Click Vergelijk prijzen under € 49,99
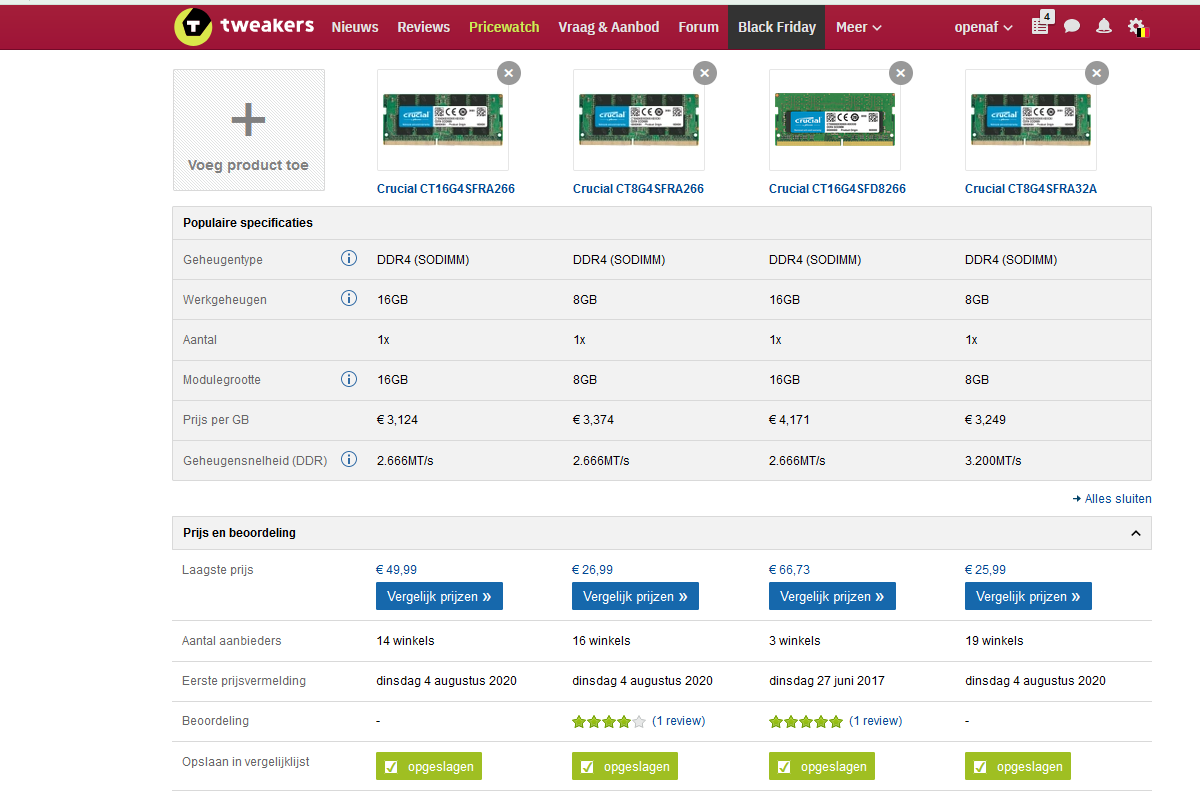Image resolution: width=1200 pixels, height=797 pixels. pos(439,596)
